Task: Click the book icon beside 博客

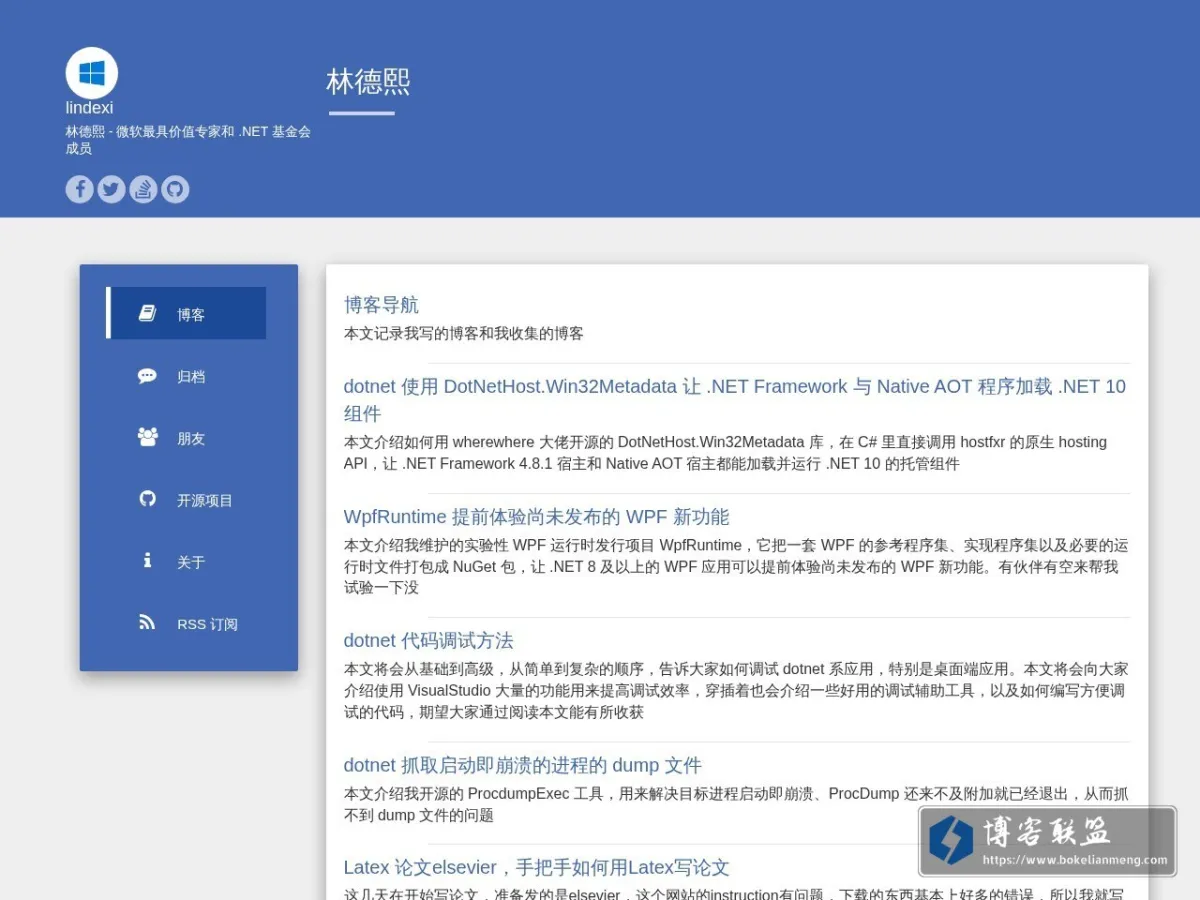Action: point(147,314)
